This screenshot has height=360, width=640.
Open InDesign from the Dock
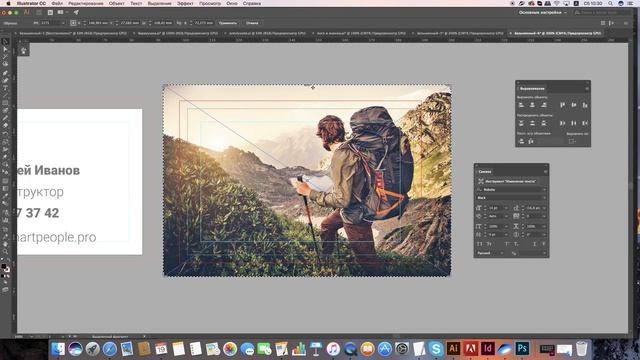tap(487, 349)
